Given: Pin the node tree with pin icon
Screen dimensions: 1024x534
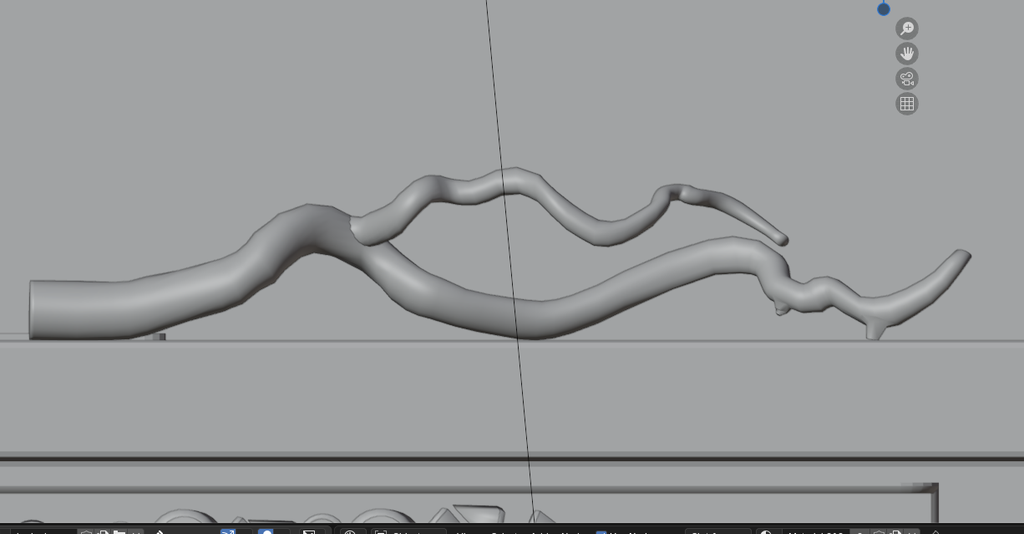Looking at the screenshot, I should (x=937, y=531).
